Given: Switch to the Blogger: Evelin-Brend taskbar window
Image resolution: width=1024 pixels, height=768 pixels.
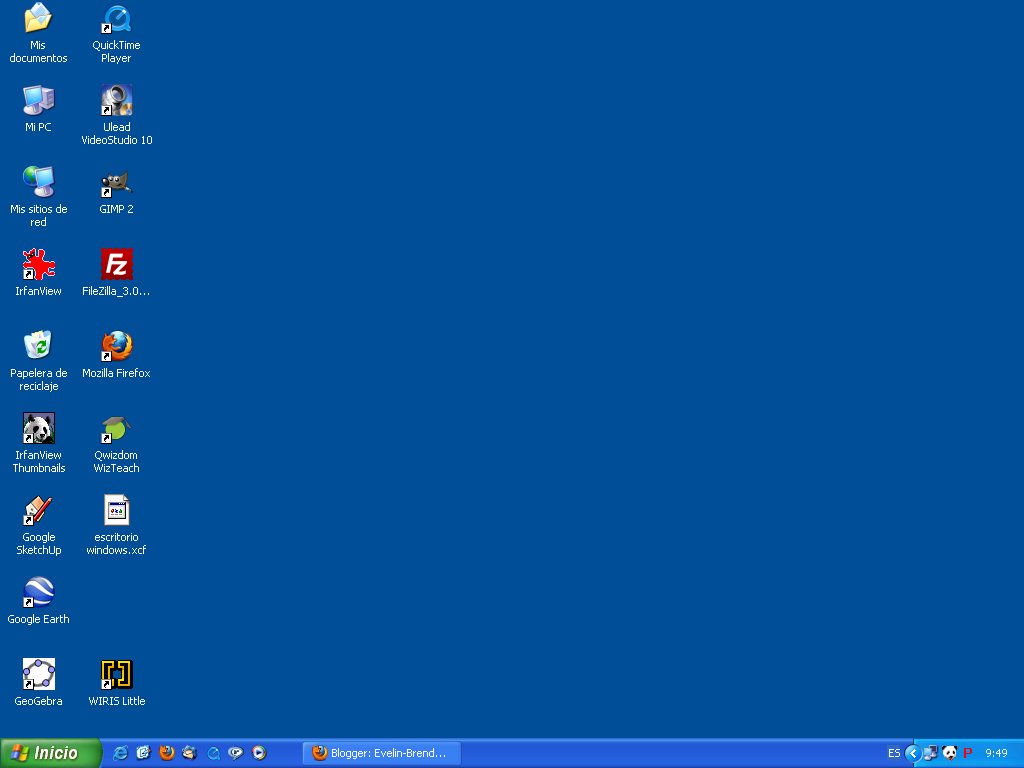Looking at the screenshot, I should click(x=381, y=753).
